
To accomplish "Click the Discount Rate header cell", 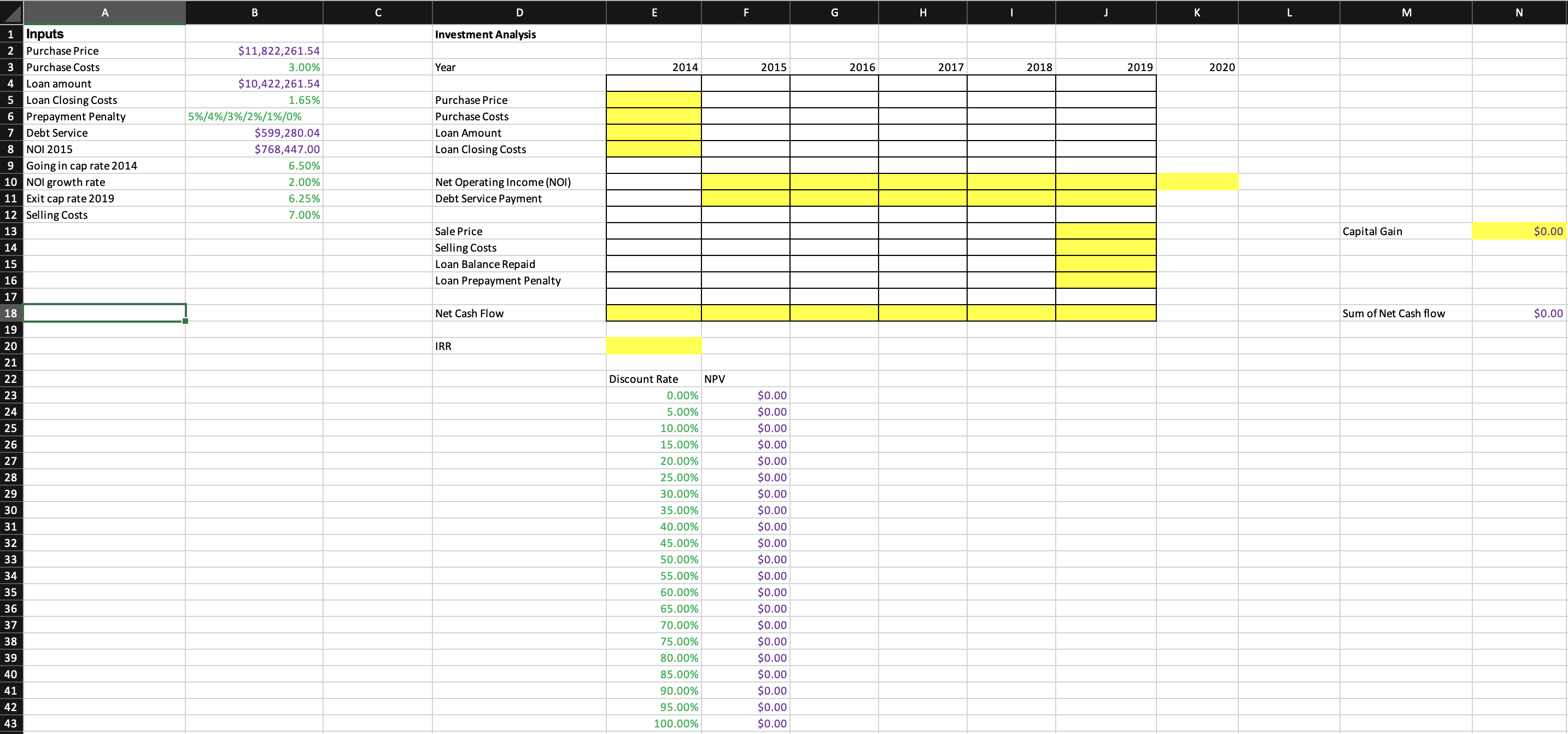I will (x=654, y=379).
